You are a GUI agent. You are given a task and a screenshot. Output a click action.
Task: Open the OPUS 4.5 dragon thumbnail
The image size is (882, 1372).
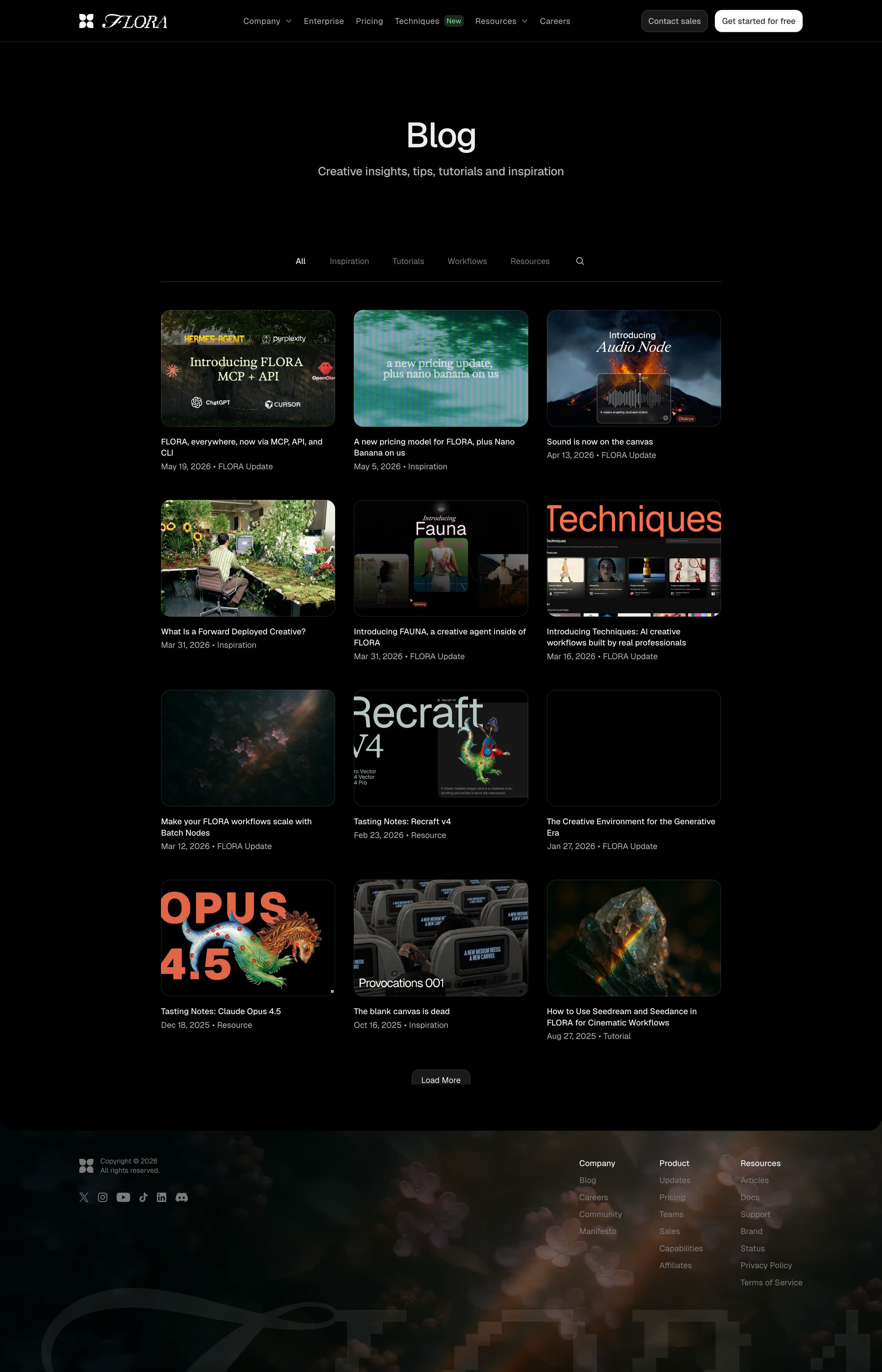coord(248,938)
